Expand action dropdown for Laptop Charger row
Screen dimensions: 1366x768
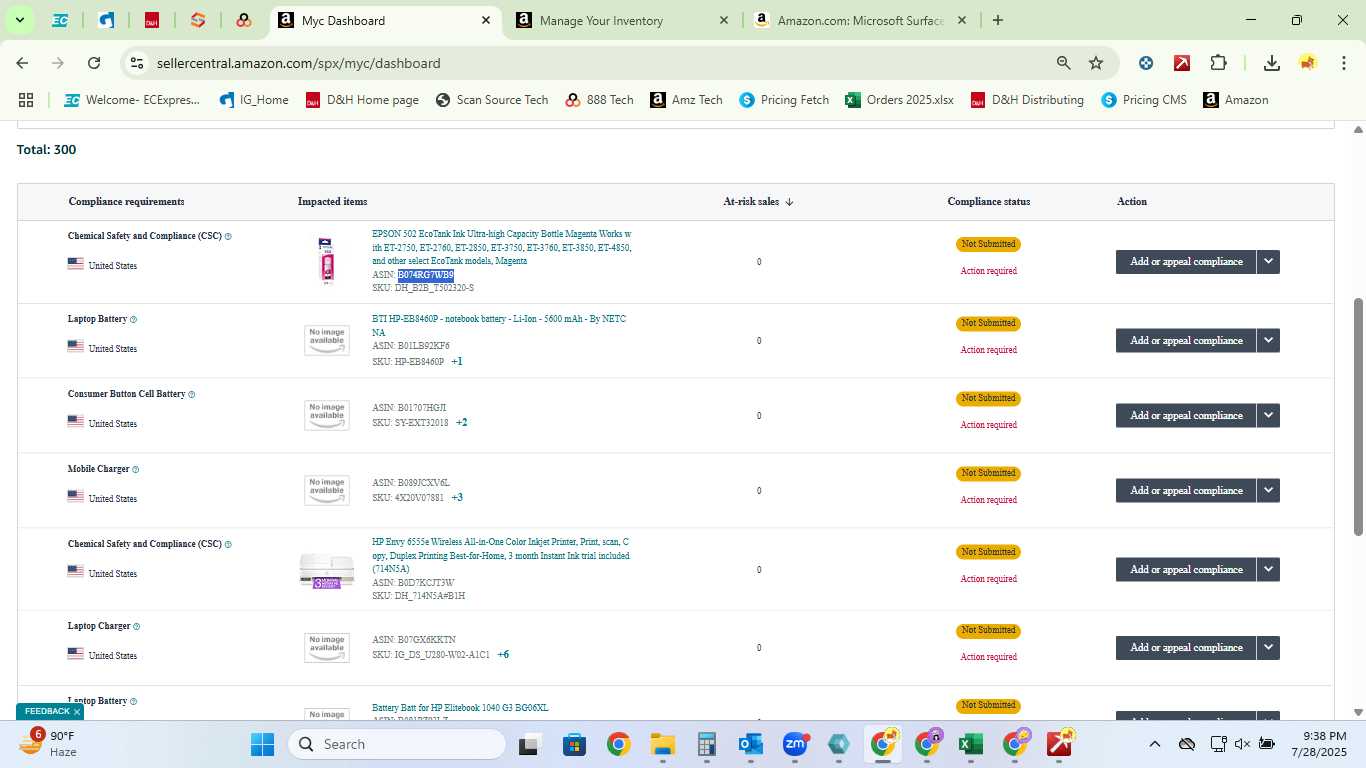[x=1269, y=648]
